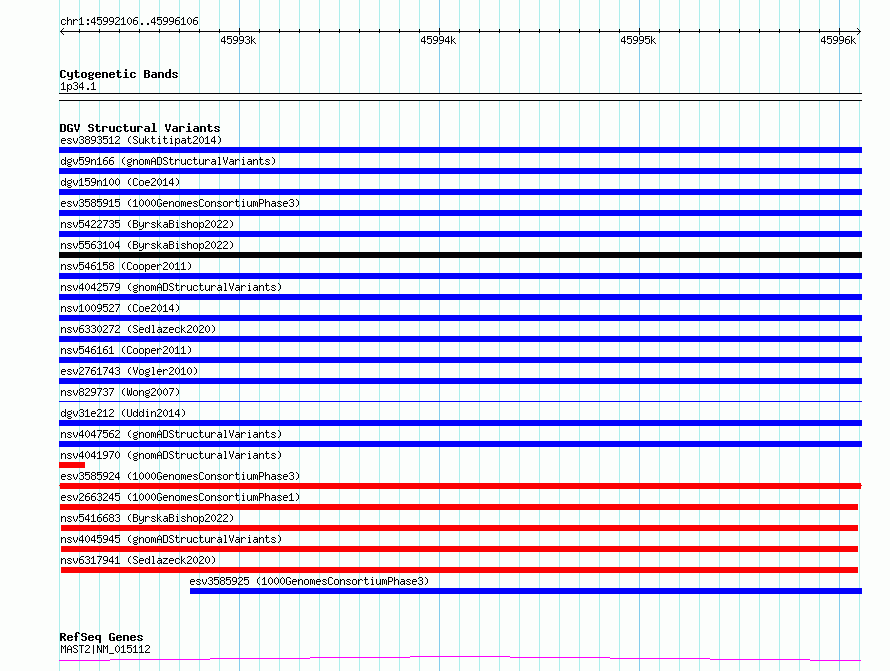Click the blue bar below dgv59n166
The image size is (890, 671).
[x=460, y=171]
